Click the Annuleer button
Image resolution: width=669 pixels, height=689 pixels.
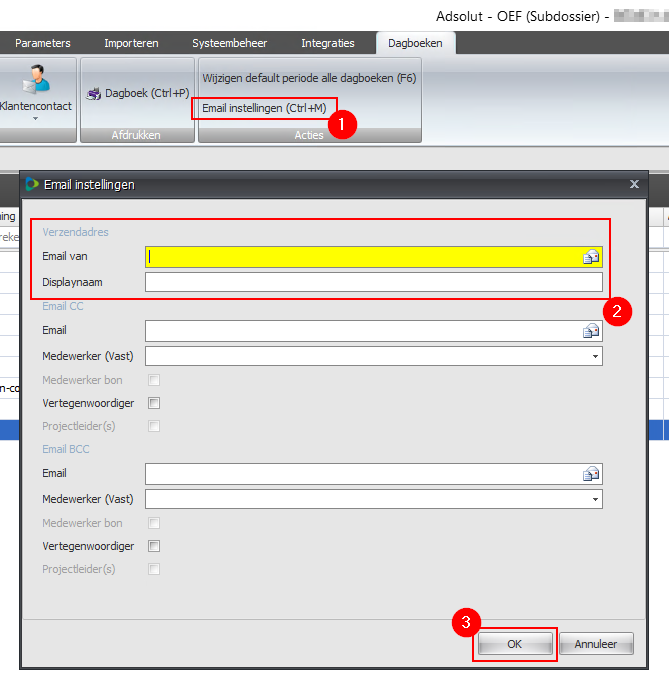(596, 644)
